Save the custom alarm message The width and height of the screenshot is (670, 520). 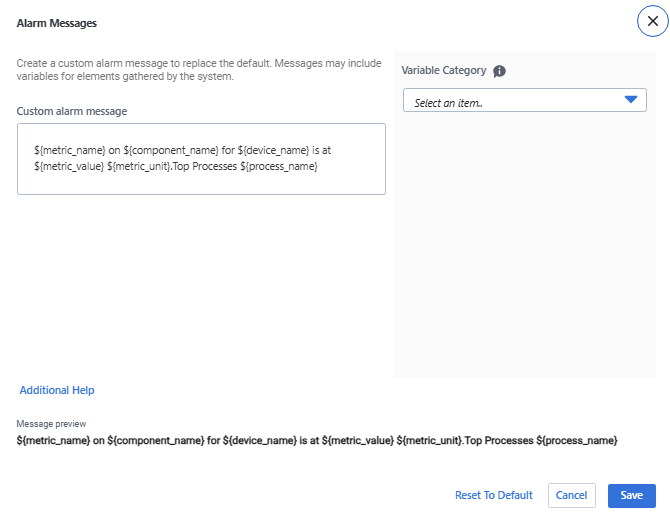click(x=631, y=495)
